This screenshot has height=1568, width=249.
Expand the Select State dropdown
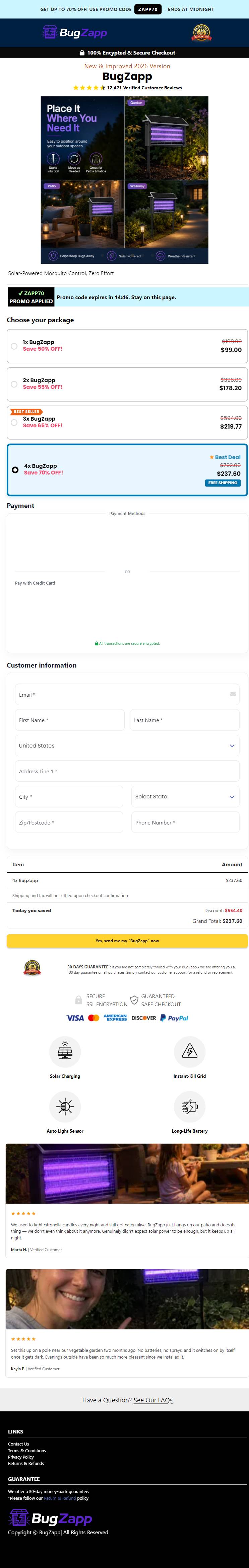185,796
